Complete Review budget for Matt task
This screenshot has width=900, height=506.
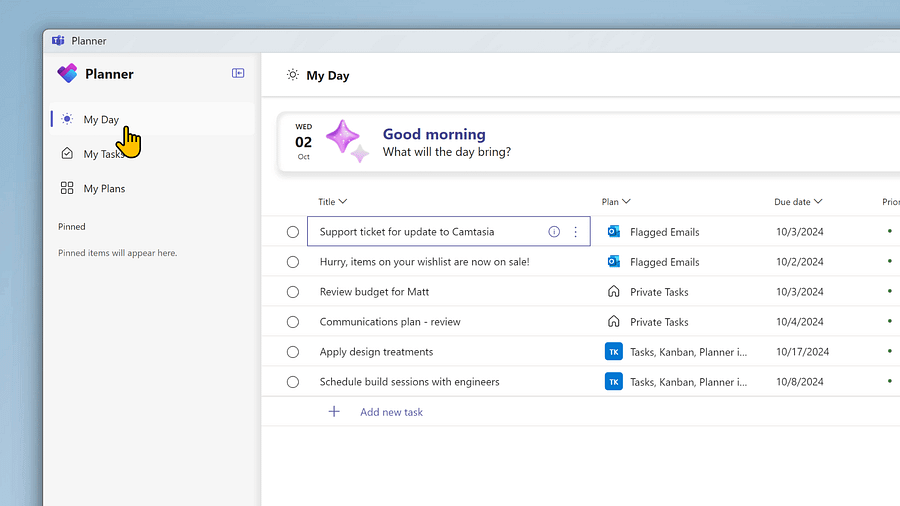click(x=293, y=291)
